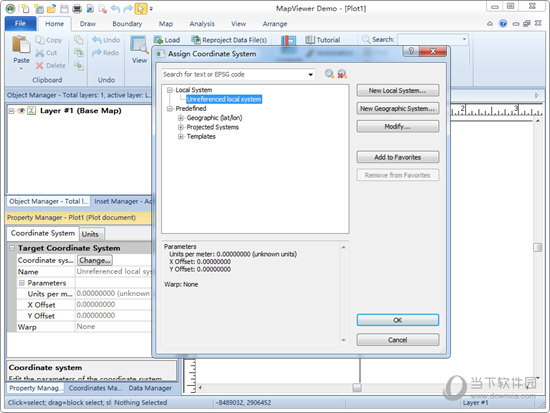The height and width of the screenshot is (413, 550).
Task: Click the View worksheet icon in ribbon
Action: pos(139,45)
